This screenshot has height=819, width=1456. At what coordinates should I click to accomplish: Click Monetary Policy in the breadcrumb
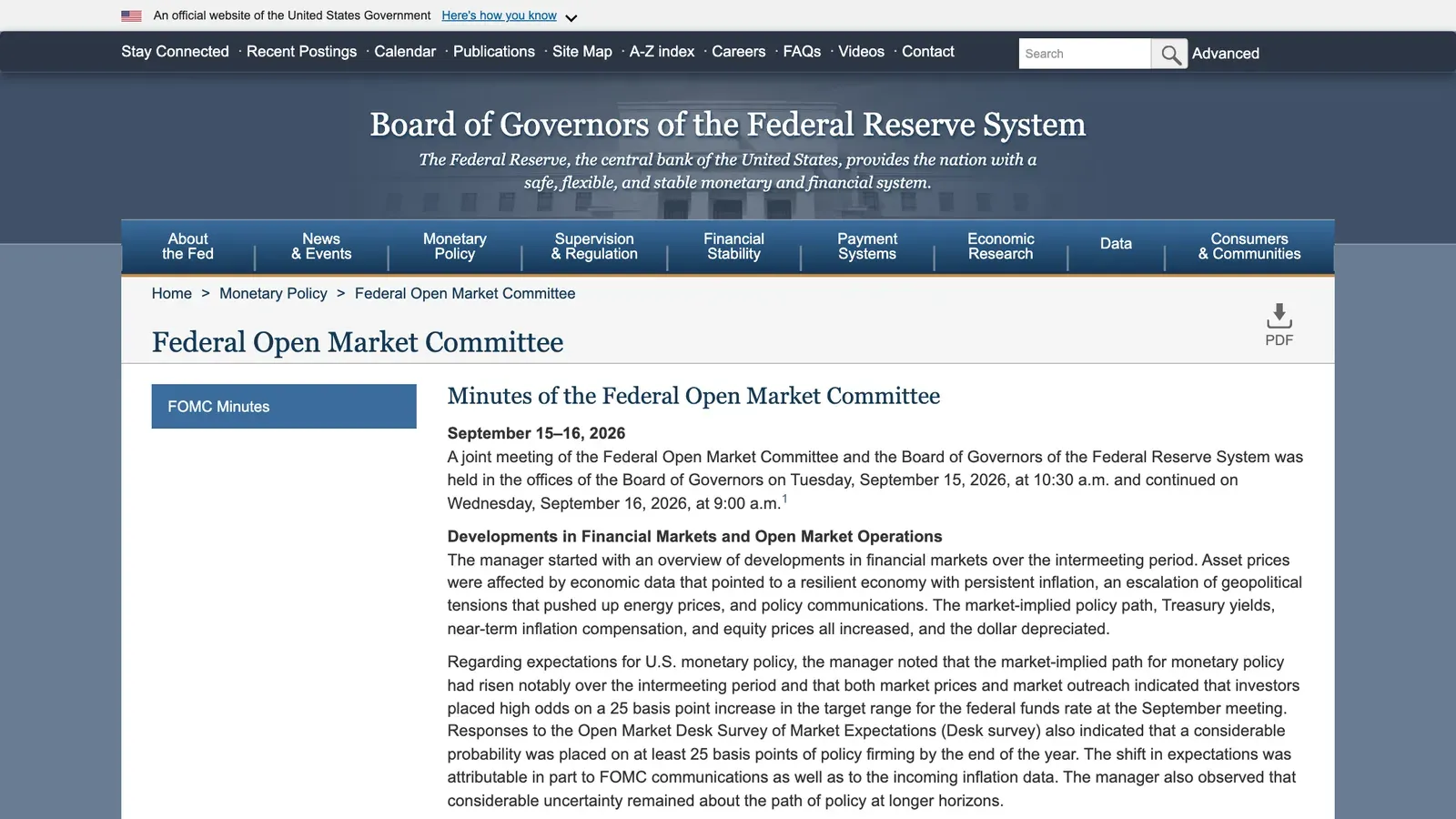pos(273,294)
